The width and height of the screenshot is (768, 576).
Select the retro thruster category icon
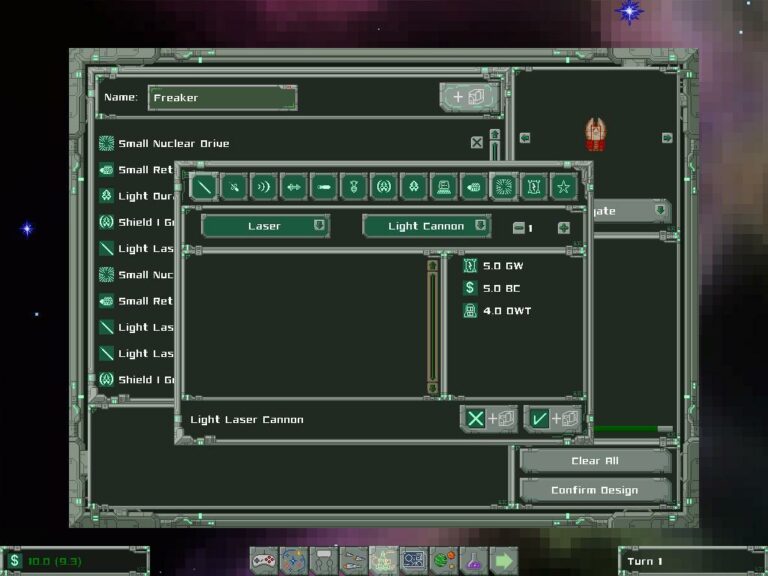(x=474, y=187)
